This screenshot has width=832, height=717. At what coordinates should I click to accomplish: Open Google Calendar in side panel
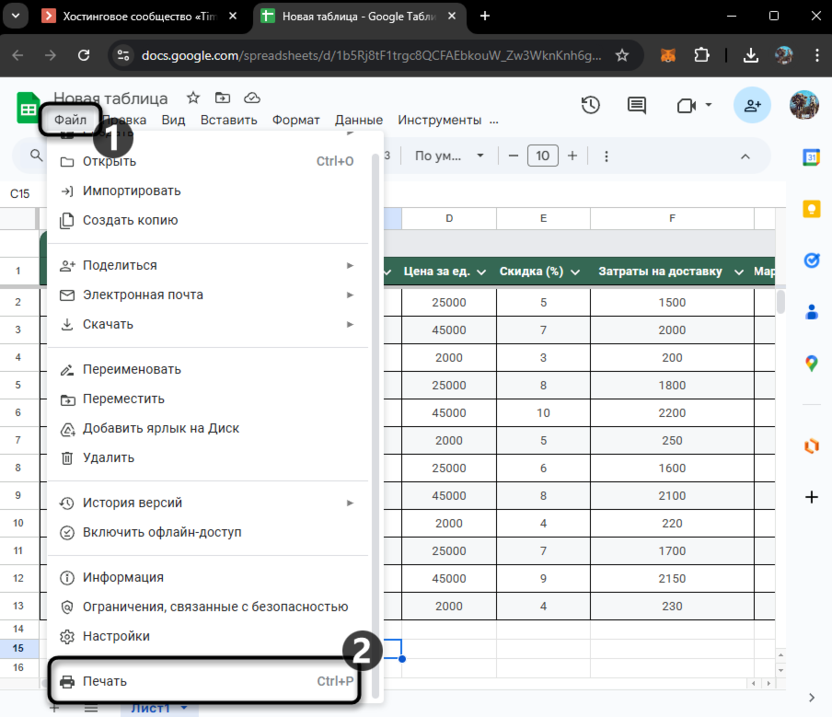(812, 157)
